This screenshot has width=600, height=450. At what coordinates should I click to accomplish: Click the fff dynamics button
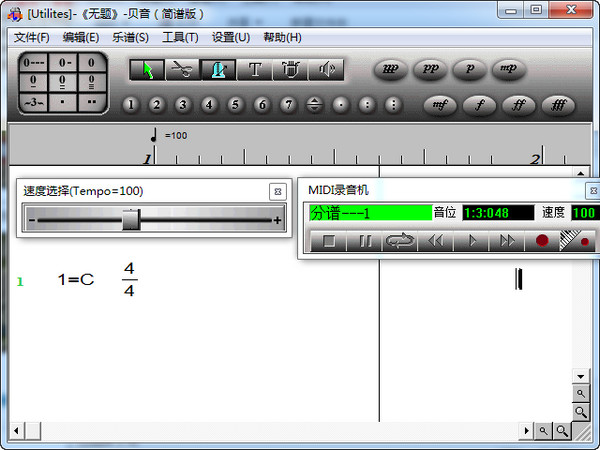pos(557,103)
